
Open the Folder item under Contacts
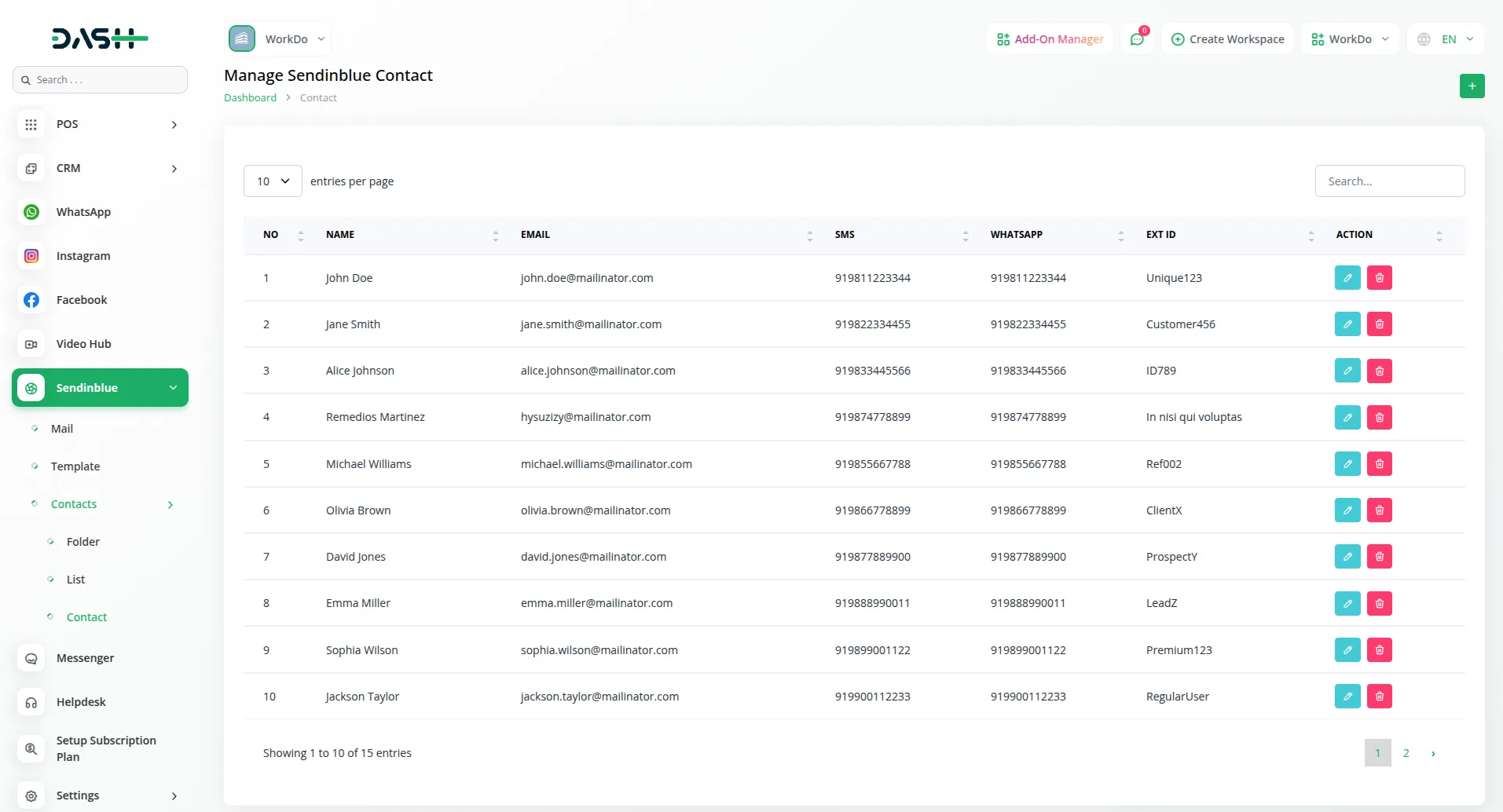click(83, 542)
